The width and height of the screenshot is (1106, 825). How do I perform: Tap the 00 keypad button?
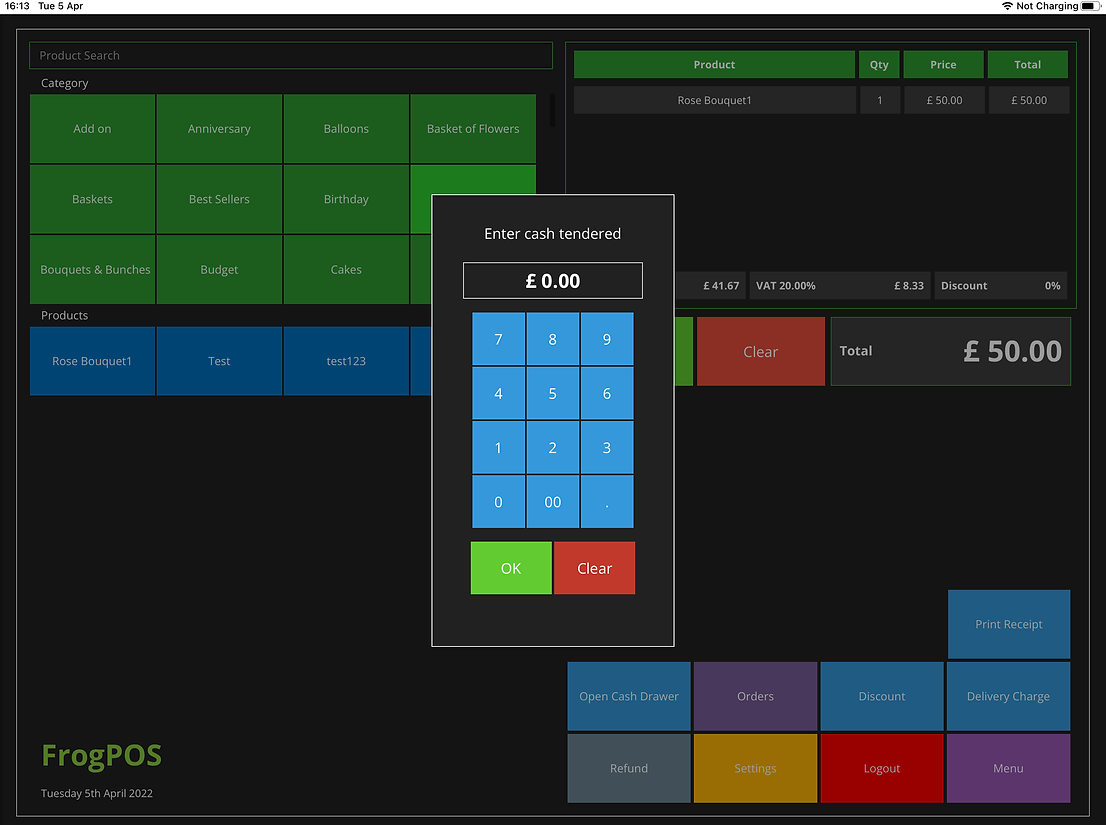pyautogui.click(x=552, y=502)
